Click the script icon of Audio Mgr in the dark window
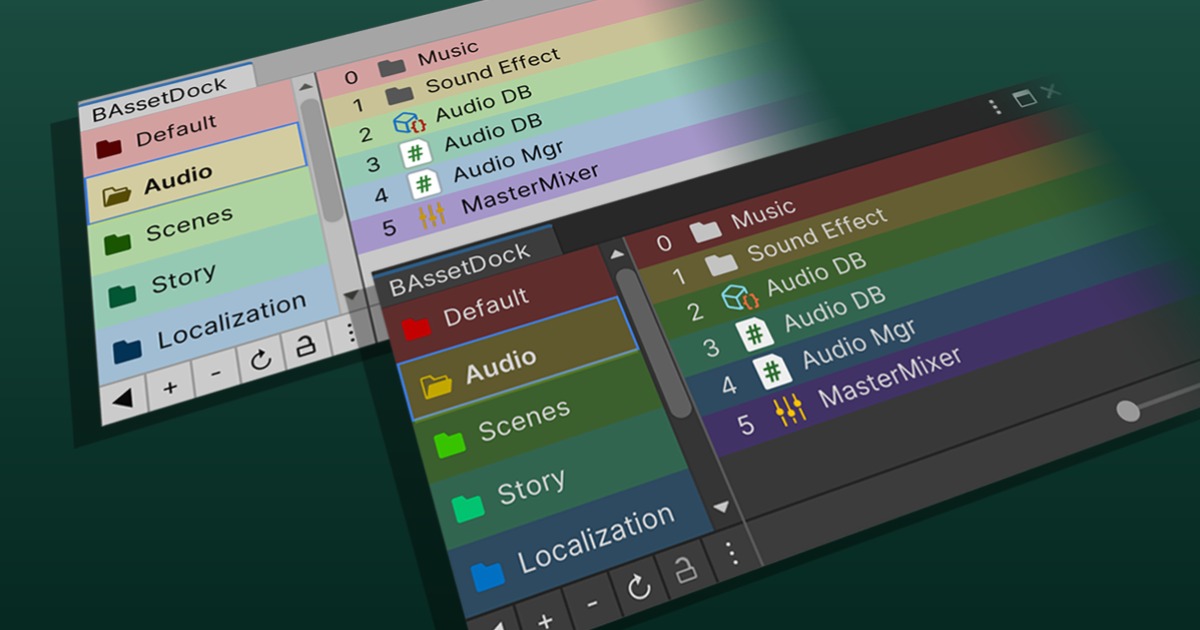Screen dimensions: 1200x630 pos(772,371)
